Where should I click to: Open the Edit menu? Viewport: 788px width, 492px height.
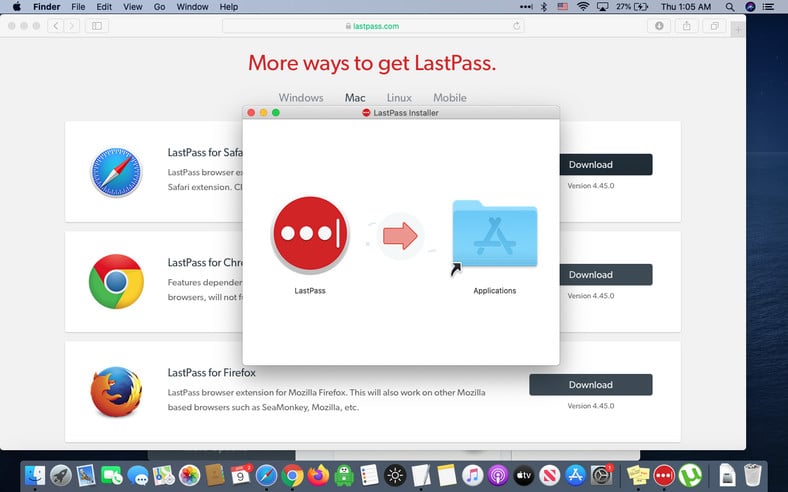104,7
